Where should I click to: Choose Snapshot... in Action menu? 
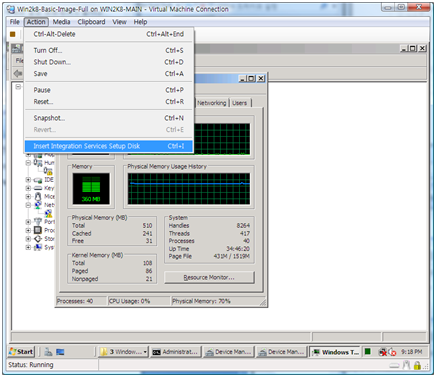coord(109,118)
